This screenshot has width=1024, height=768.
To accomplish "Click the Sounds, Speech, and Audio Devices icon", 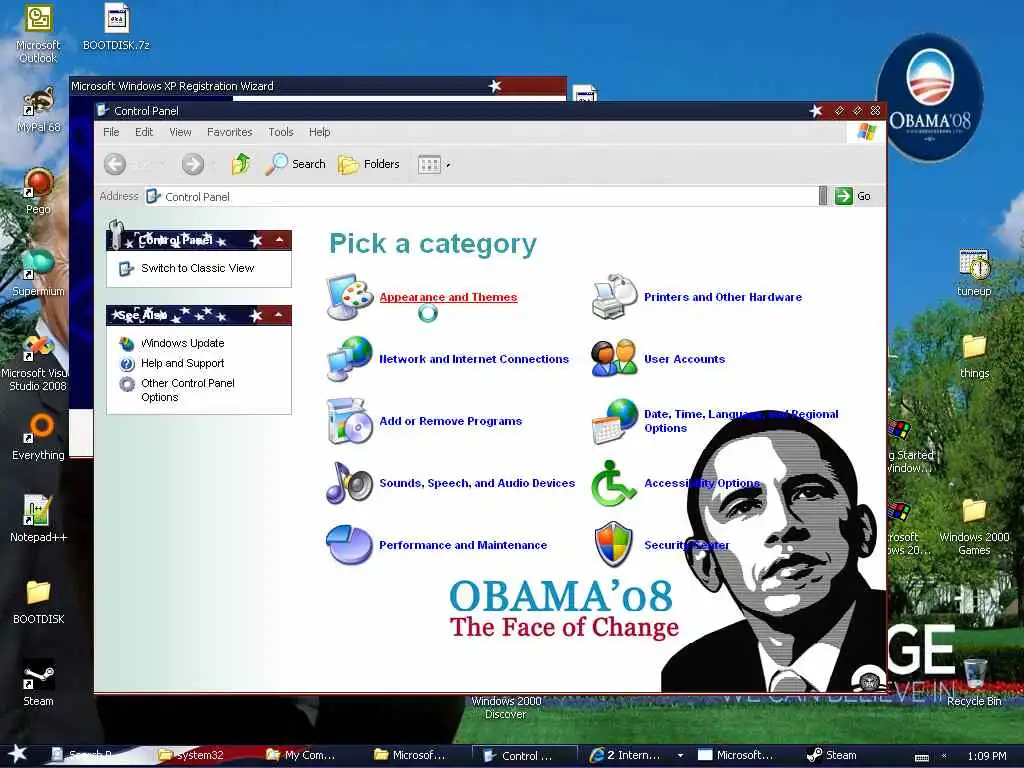I will tap(350, 483).
